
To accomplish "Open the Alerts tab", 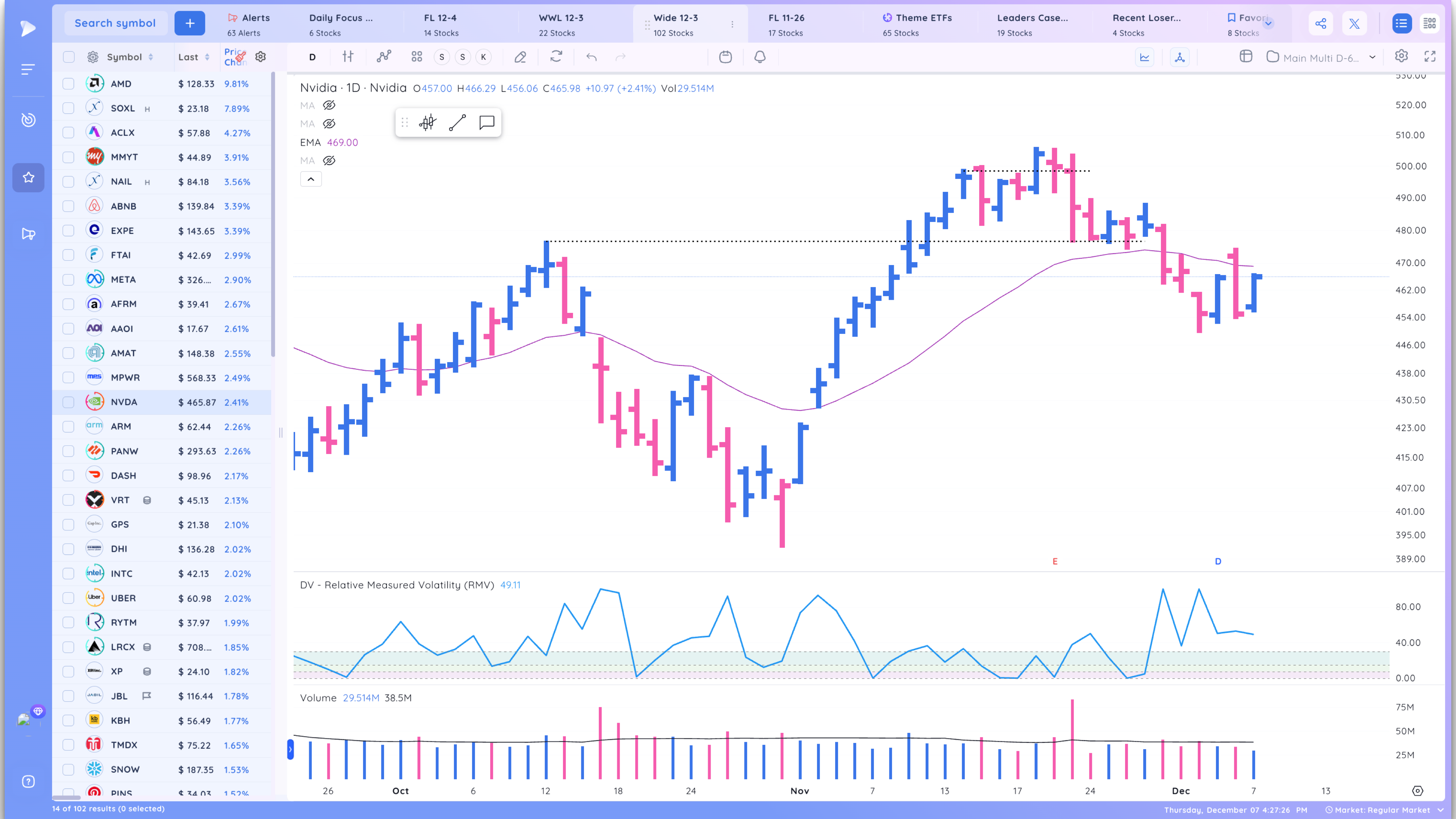I will [249, 25].
